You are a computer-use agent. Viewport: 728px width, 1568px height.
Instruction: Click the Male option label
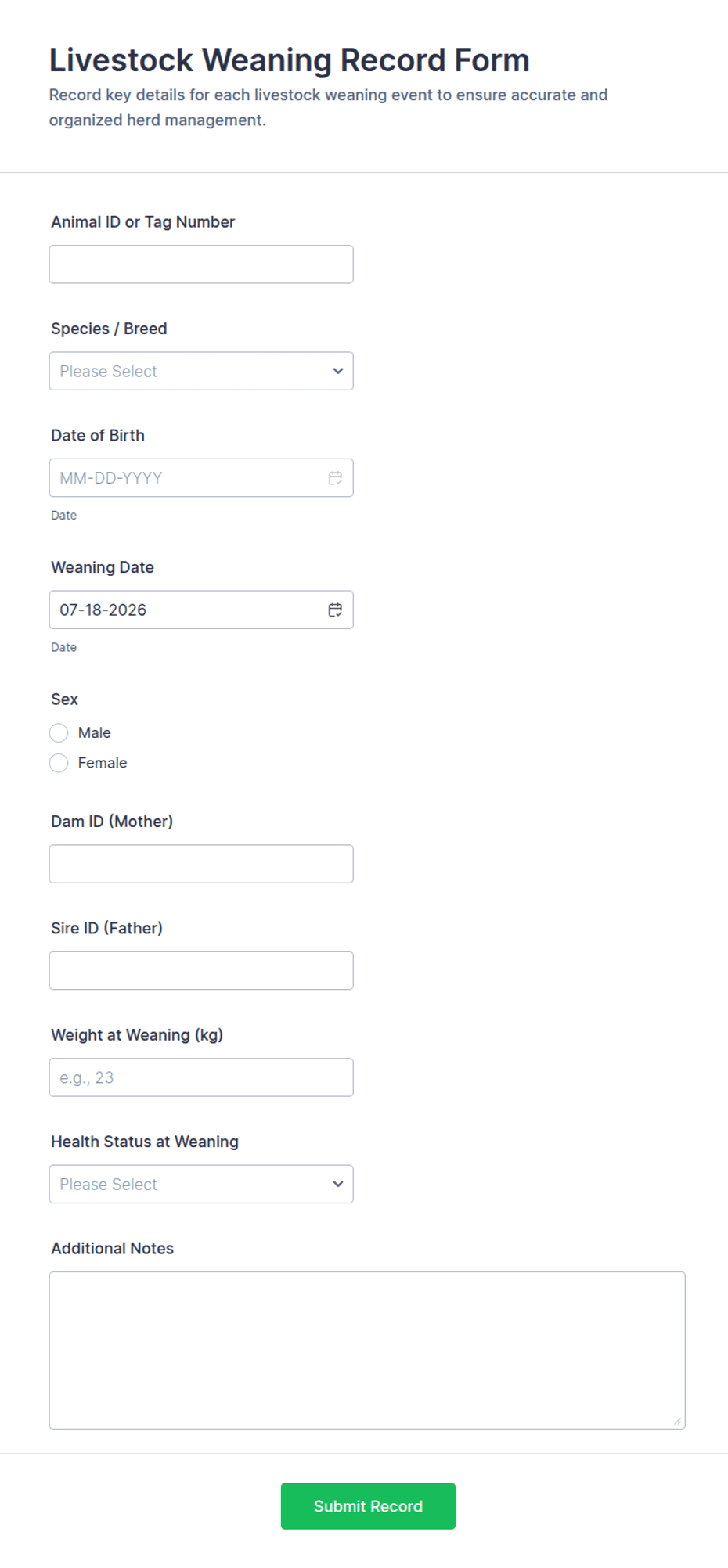(x=95, y=733)
